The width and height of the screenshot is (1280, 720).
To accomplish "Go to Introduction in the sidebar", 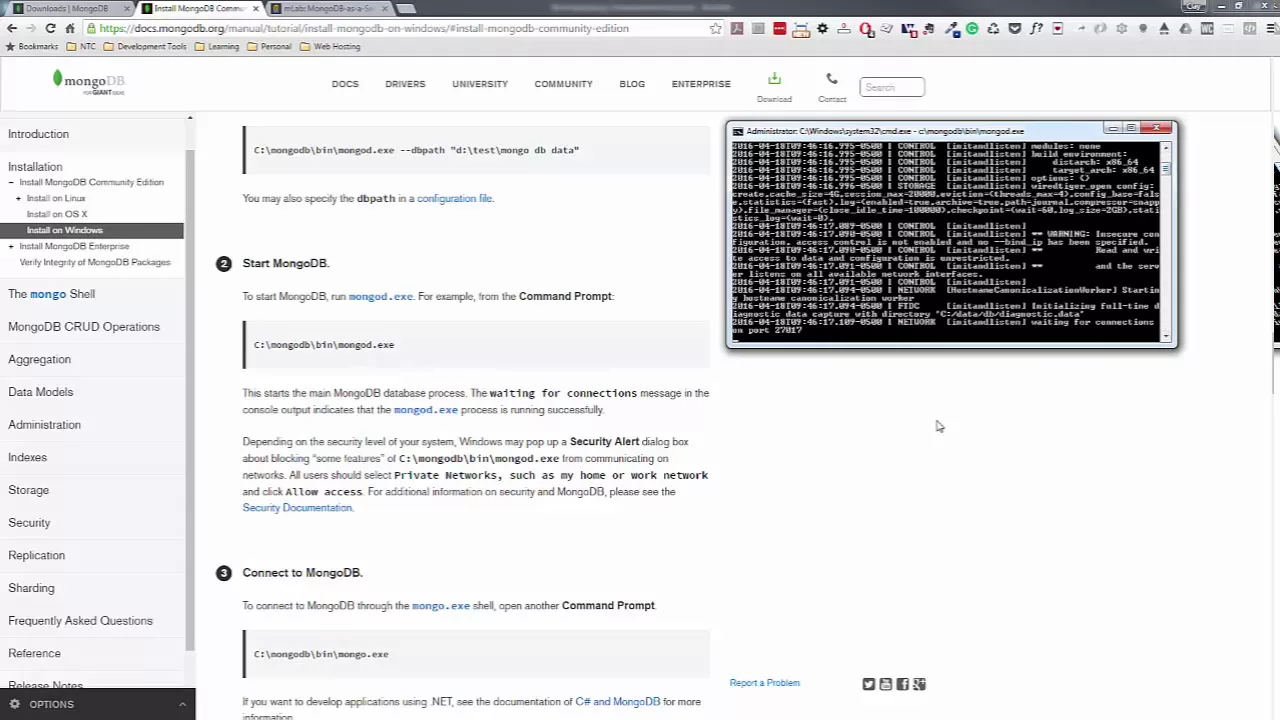I will pyautogui.click(x=39, y=134).
